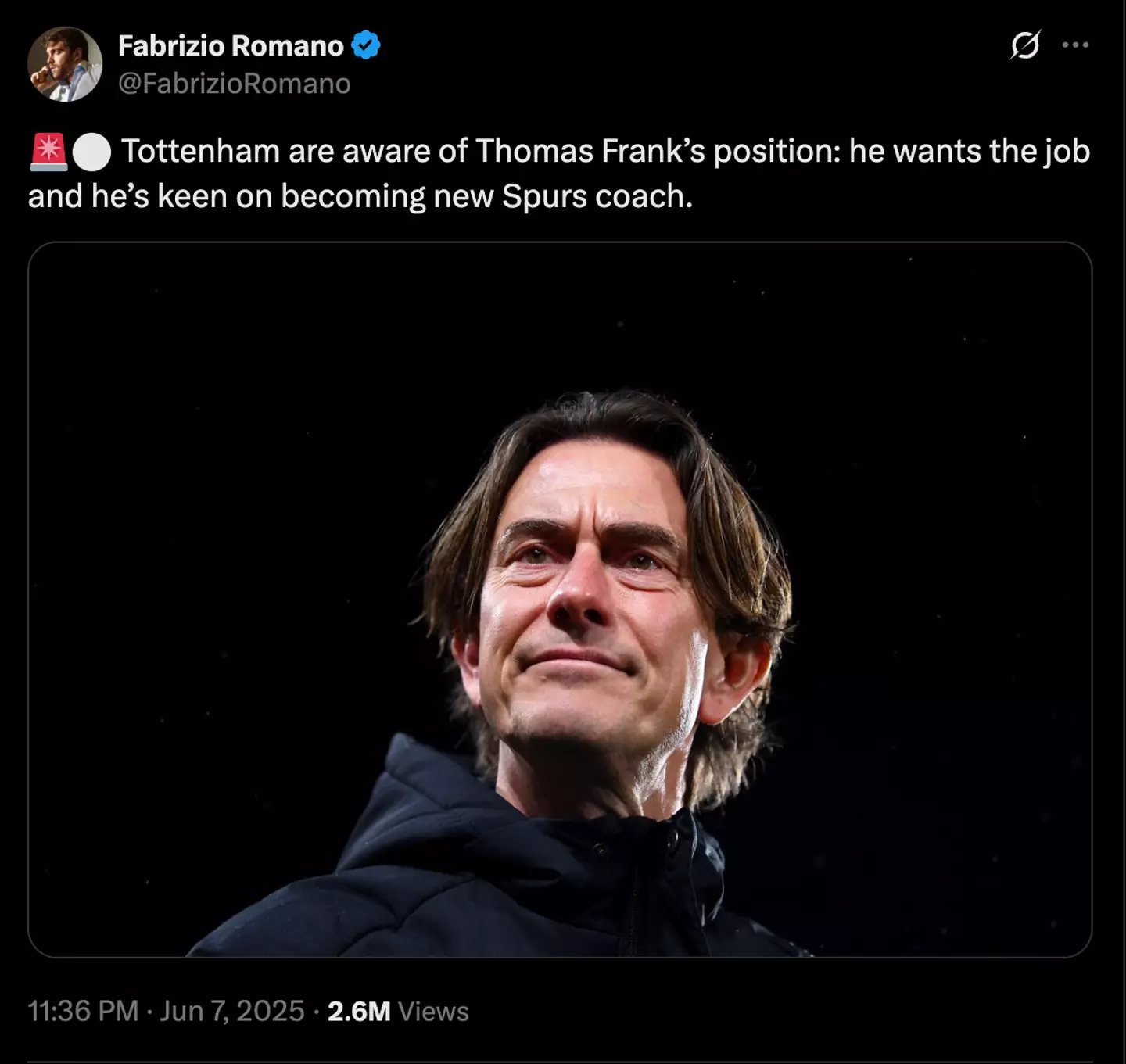Click the blue verified badge
This screenshot has height=1064, width=1126.
click(366, 45)
